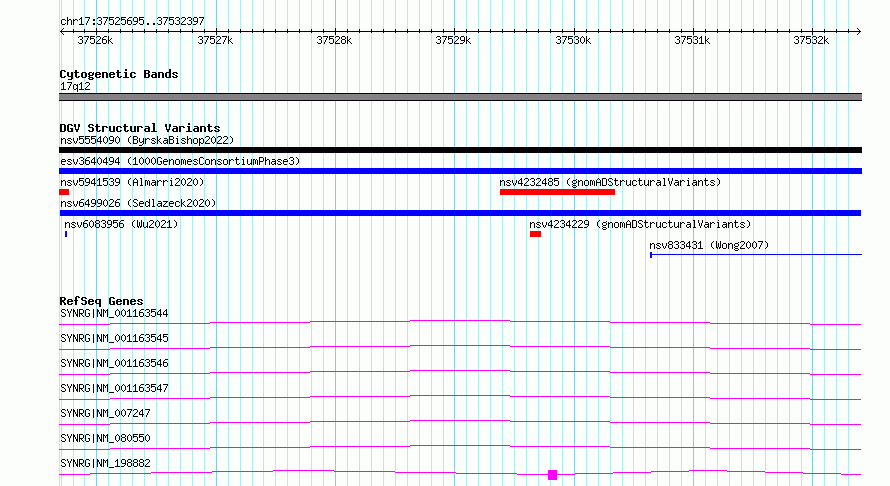This screenshot has width=890, height=486.
Task: Open the nsv6499026 (Sedlazeck2020) label
Action: 138,203
